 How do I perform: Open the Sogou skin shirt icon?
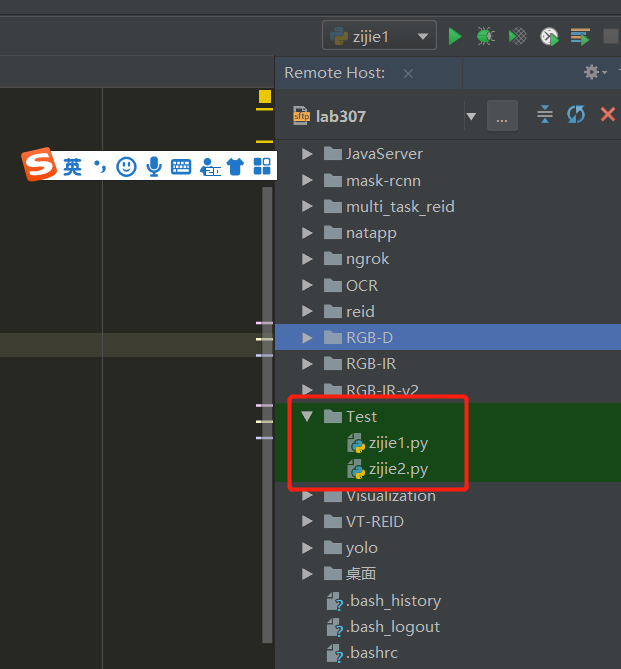point(235,166)
